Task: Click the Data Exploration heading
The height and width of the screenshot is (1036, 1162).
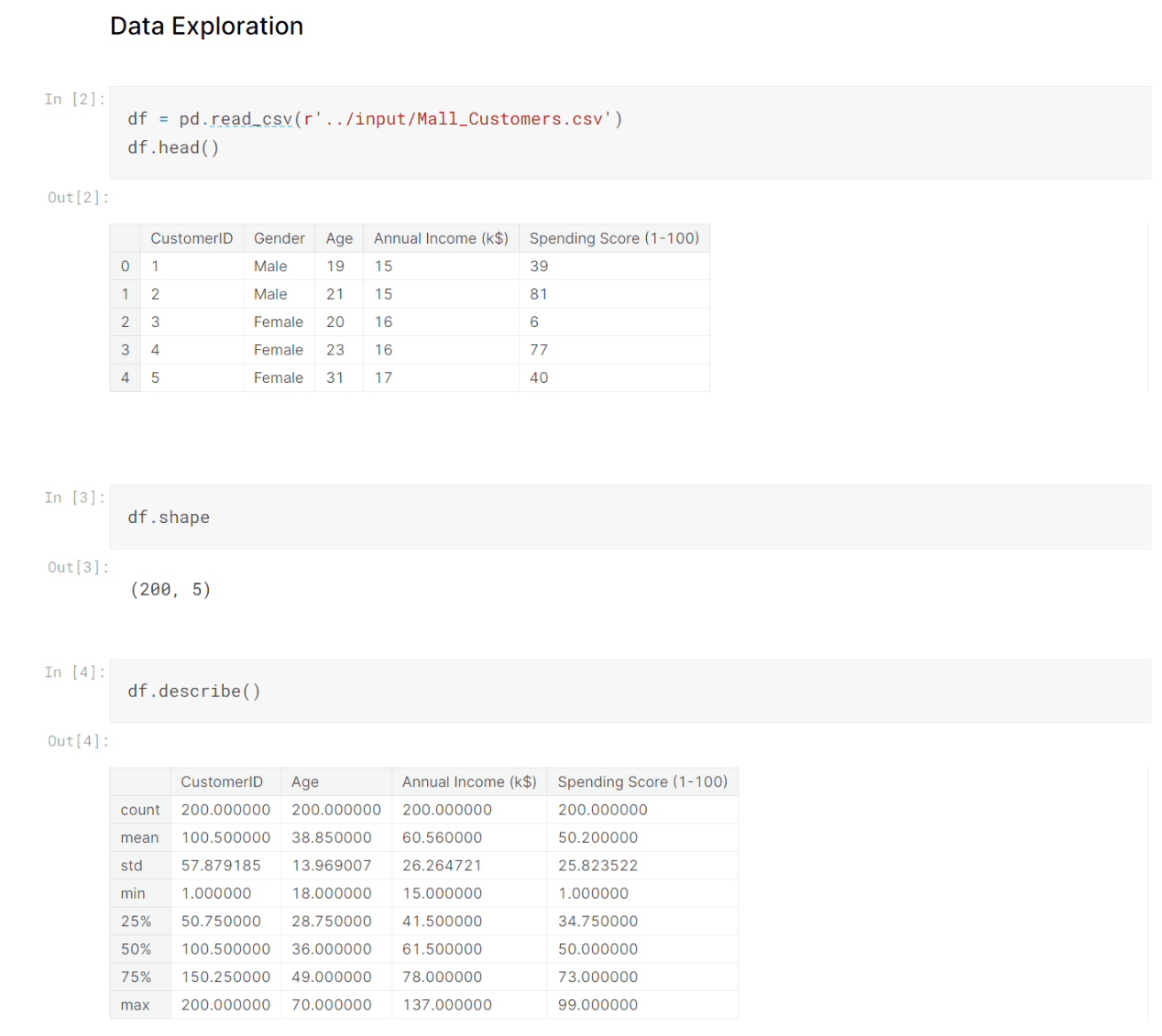Action: tap(205, 26)
